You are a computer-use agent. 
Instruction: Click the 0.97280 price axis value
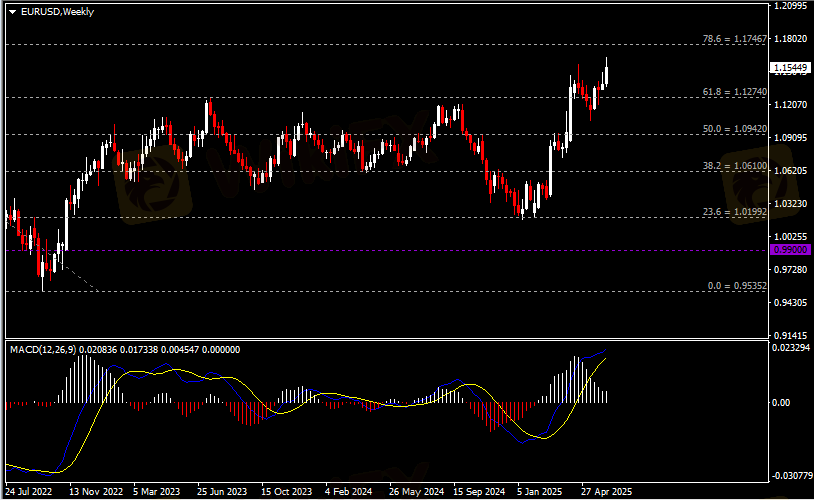791,269
